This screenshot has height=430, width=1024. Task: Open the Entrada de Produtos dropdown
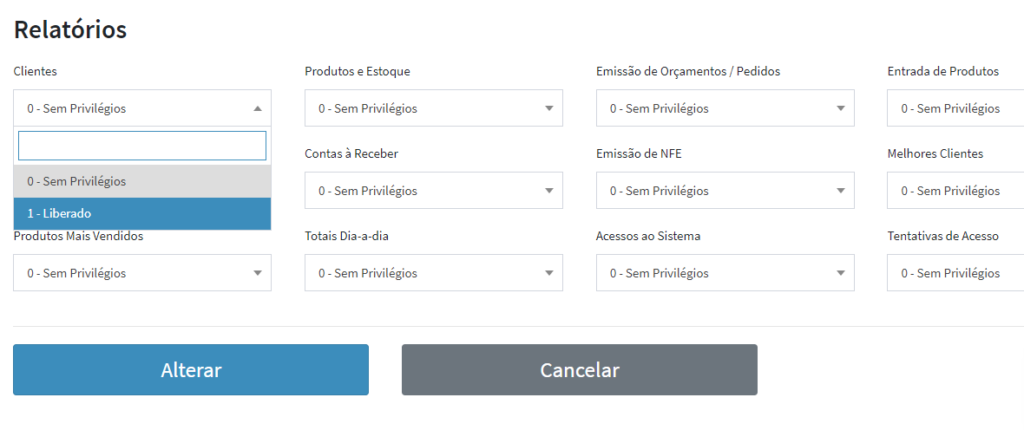click(x=955, y=108)
